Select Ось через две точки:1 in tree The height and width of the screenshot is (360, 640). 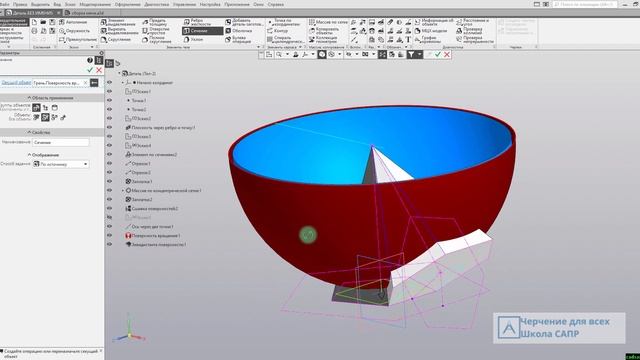click(x=149, y=227)
